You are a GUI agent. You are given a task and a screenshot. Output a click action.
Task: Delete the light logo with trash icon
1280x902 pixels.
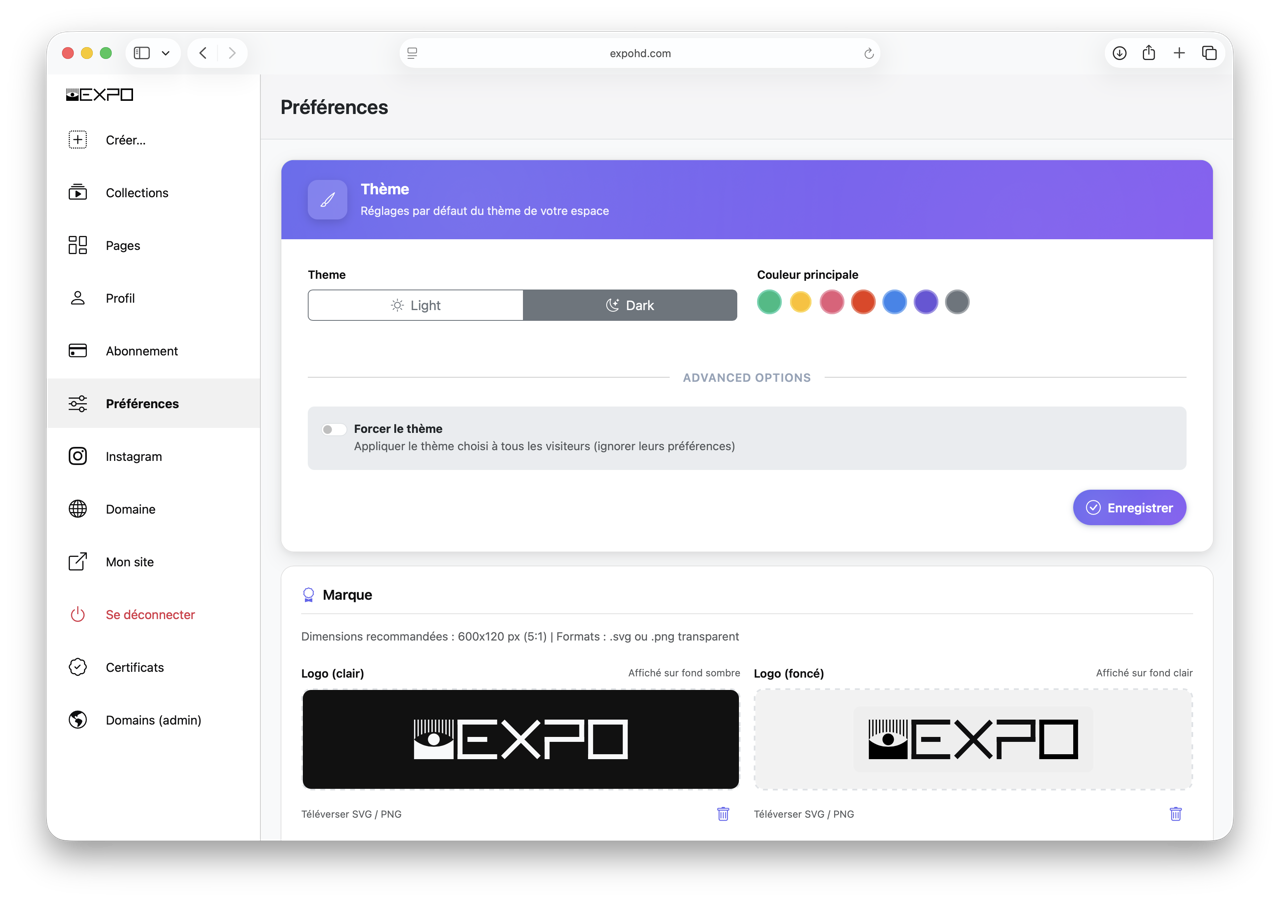723,814
